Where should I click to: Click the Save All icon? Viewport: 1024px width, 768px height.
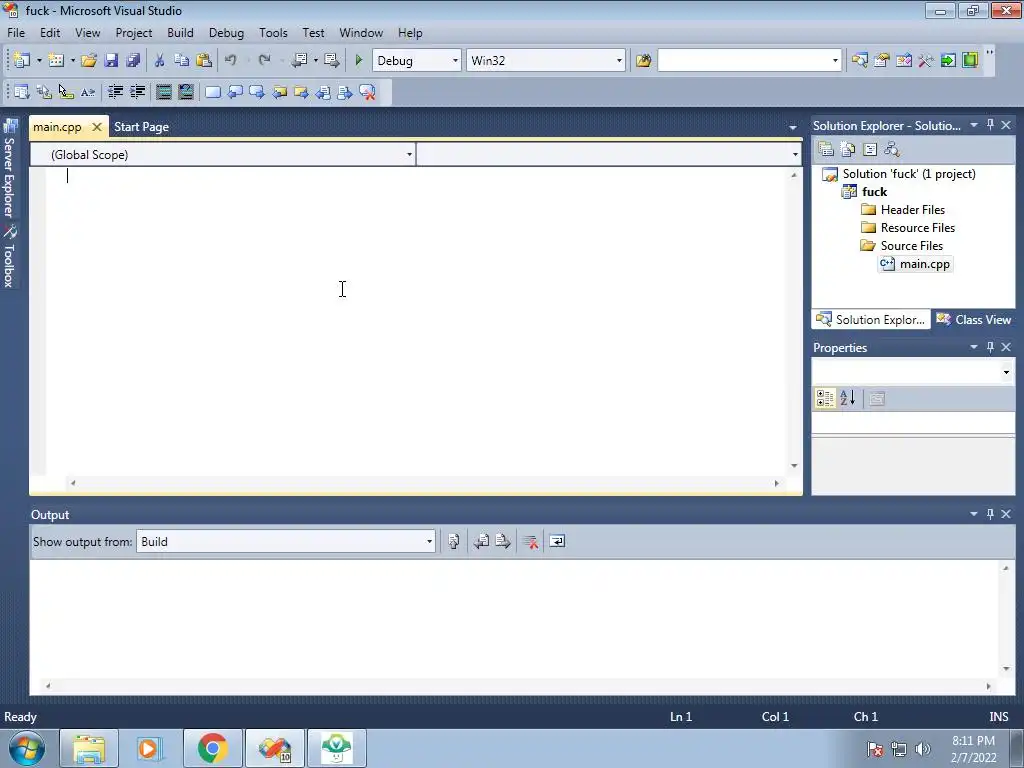(x=133, y=60)
